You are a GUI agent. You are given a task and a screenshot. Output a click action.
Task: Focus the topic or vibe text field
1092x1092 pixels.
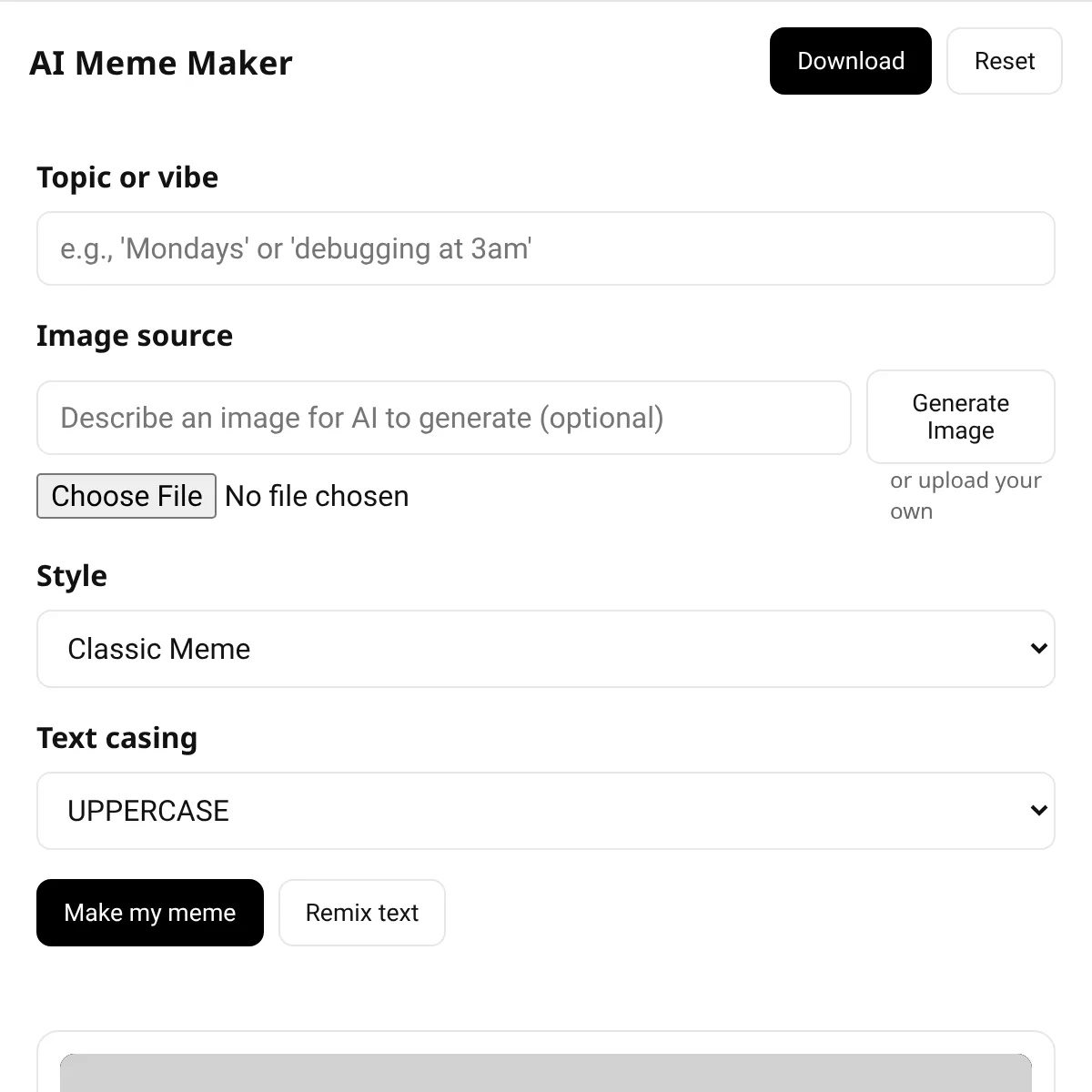point(546,248)
